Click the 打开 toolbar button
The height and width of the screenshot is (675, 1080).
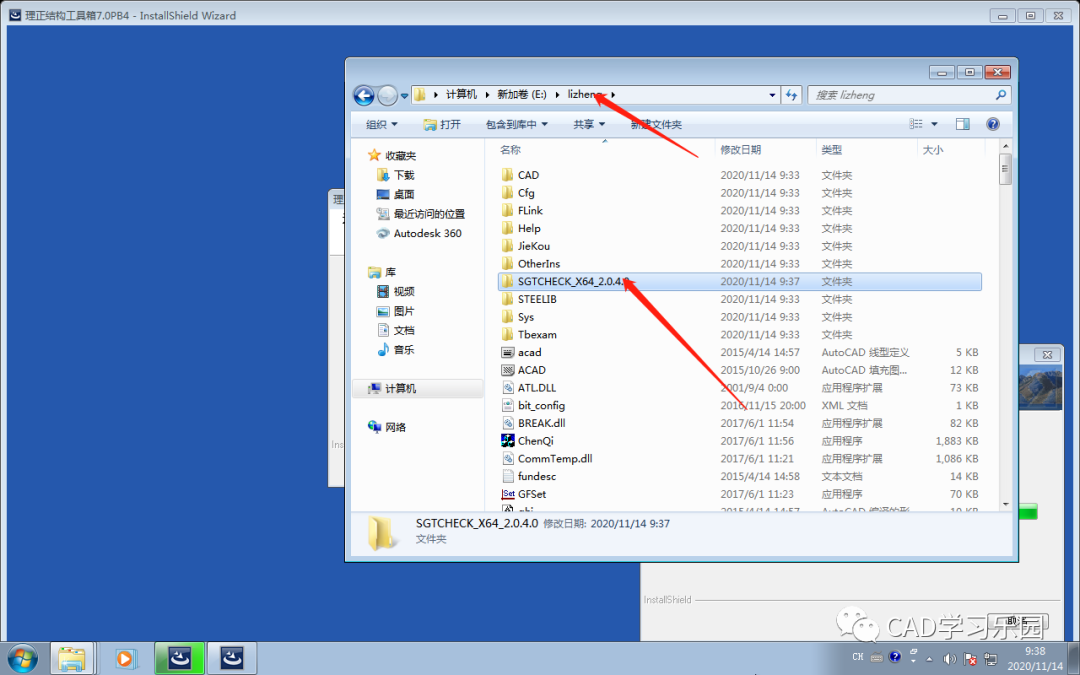coord(442,125)
